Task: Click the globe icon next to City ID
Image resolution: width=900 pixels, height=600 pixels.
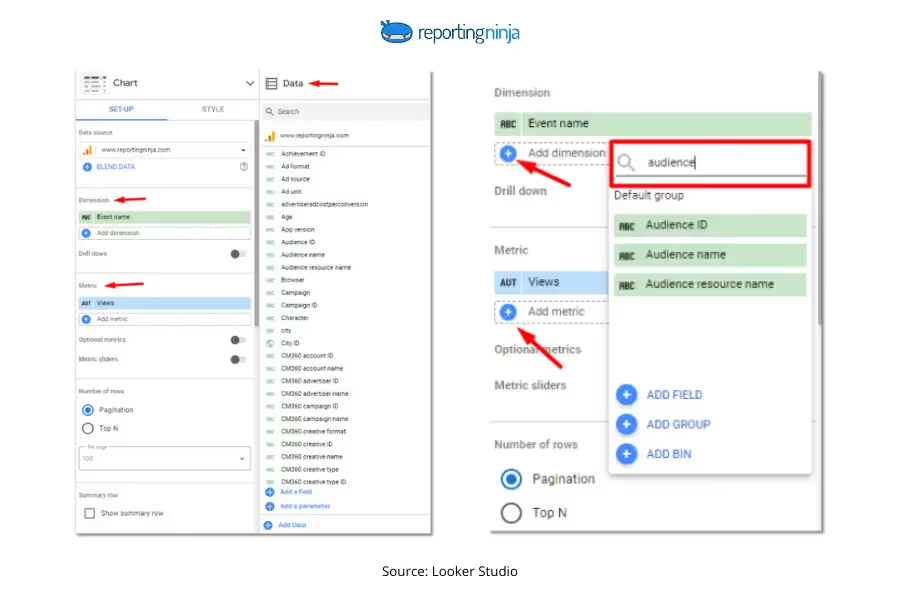Action: pyautogui.click(x=270, y=343)
